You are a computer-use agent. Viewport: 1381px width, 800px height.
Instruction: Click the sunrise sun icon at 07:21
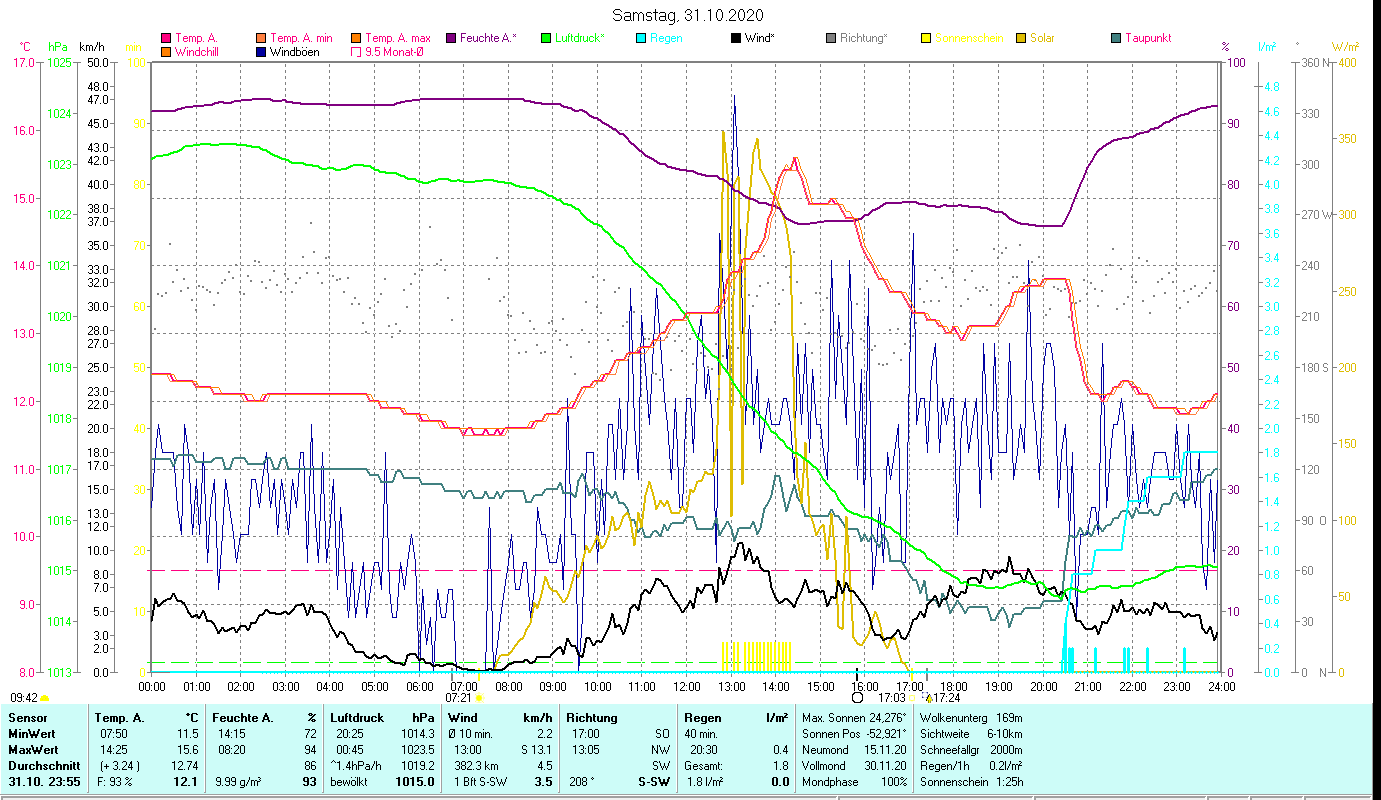click(x=479, y=698)
